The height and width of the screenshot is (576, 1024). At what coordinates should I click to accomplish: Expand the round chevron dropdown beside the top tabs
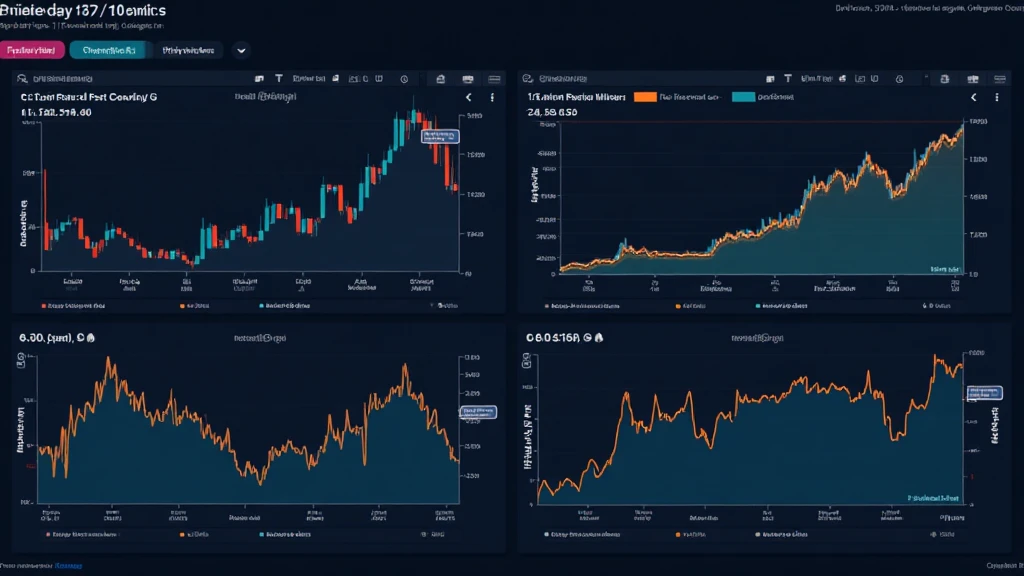241,49
